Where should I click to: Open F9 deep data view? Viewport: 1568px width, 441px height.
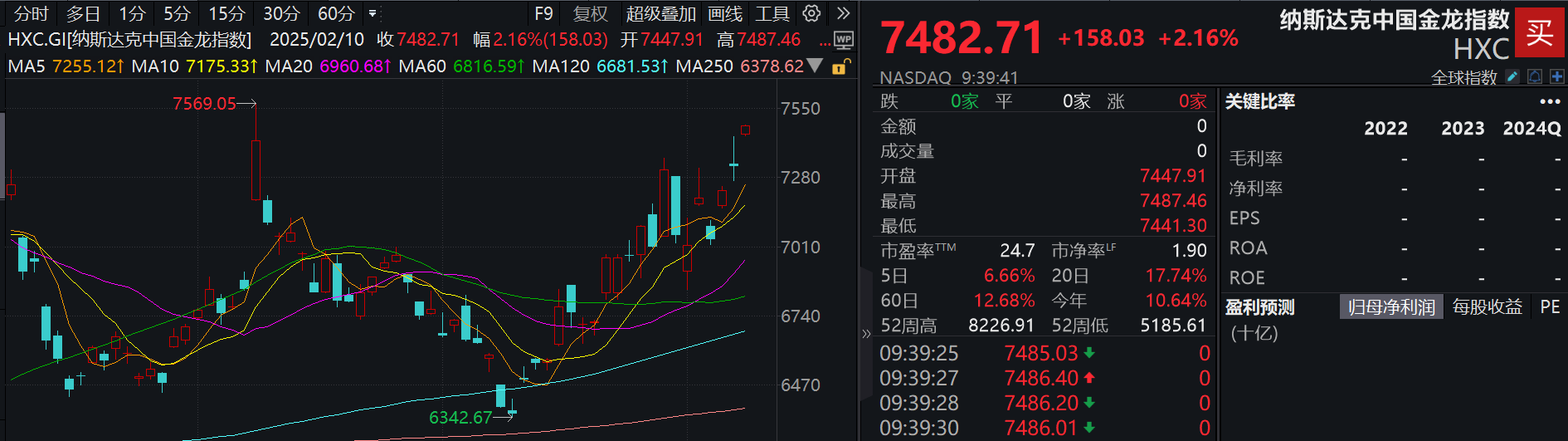[543, 13]
